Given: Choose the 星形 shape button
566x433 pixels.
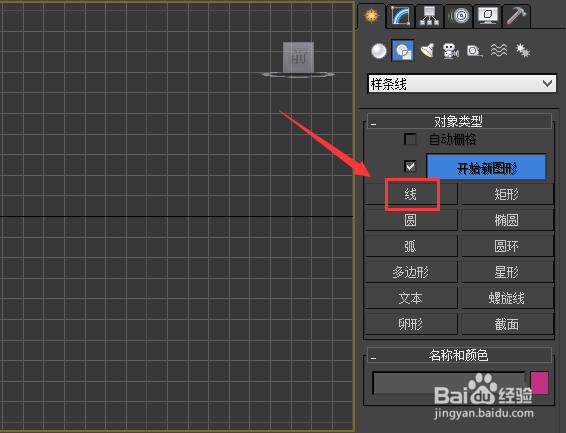Looking at the screenshot, I should click(x=507, y=272).
